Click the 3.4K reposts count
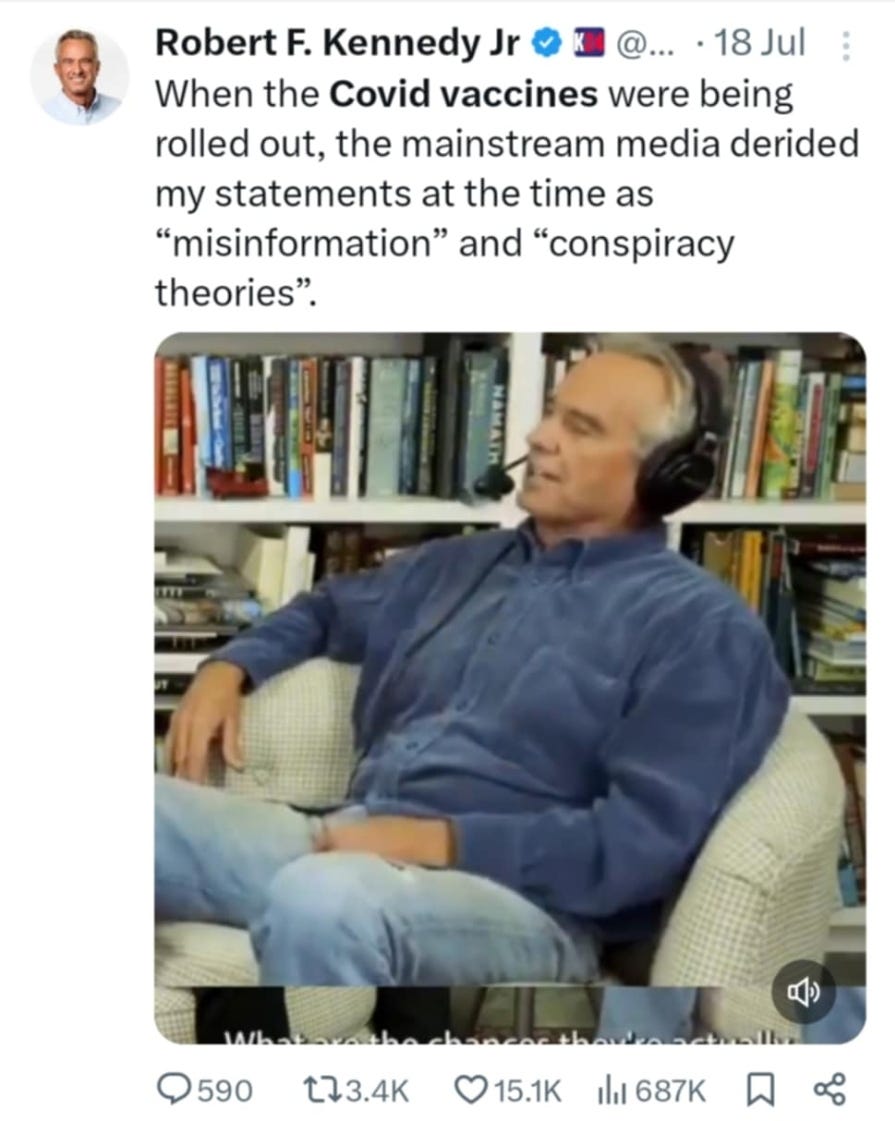The width and height of the screenshot is (895, 1121). [376, 1091]
